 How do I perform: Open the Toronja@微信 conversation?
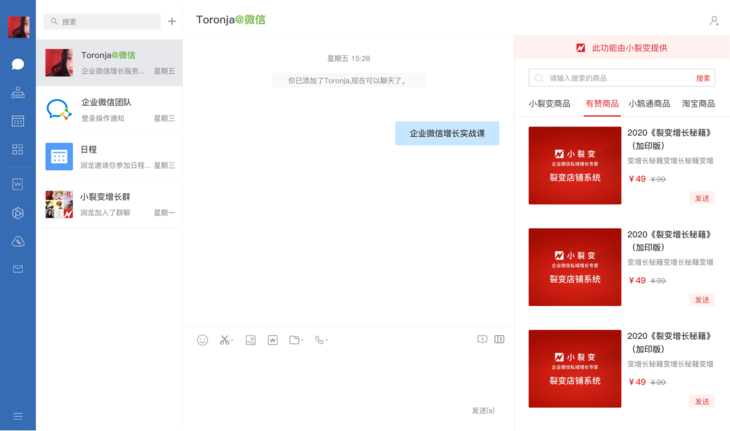tap(109, 63)
